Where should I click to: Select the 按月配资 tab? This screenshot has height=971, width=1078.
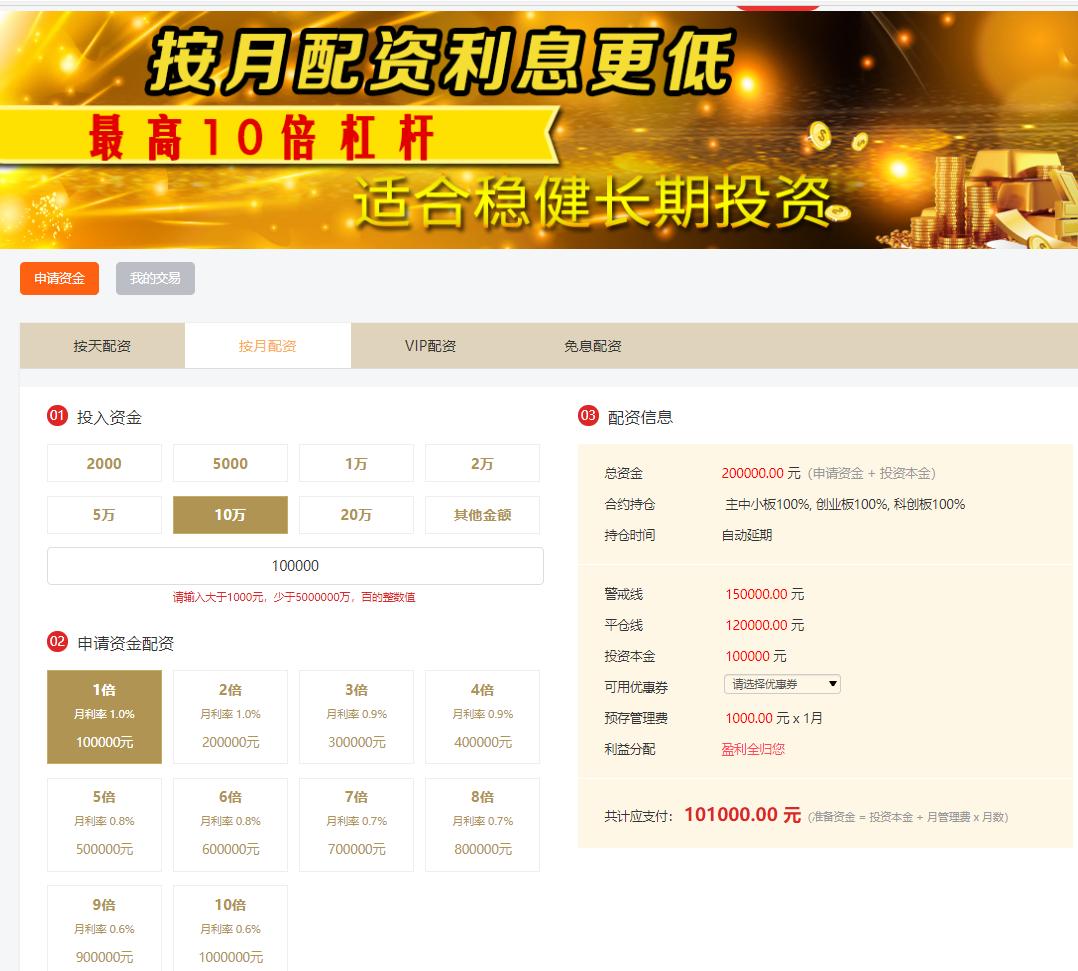coord(267,345)
